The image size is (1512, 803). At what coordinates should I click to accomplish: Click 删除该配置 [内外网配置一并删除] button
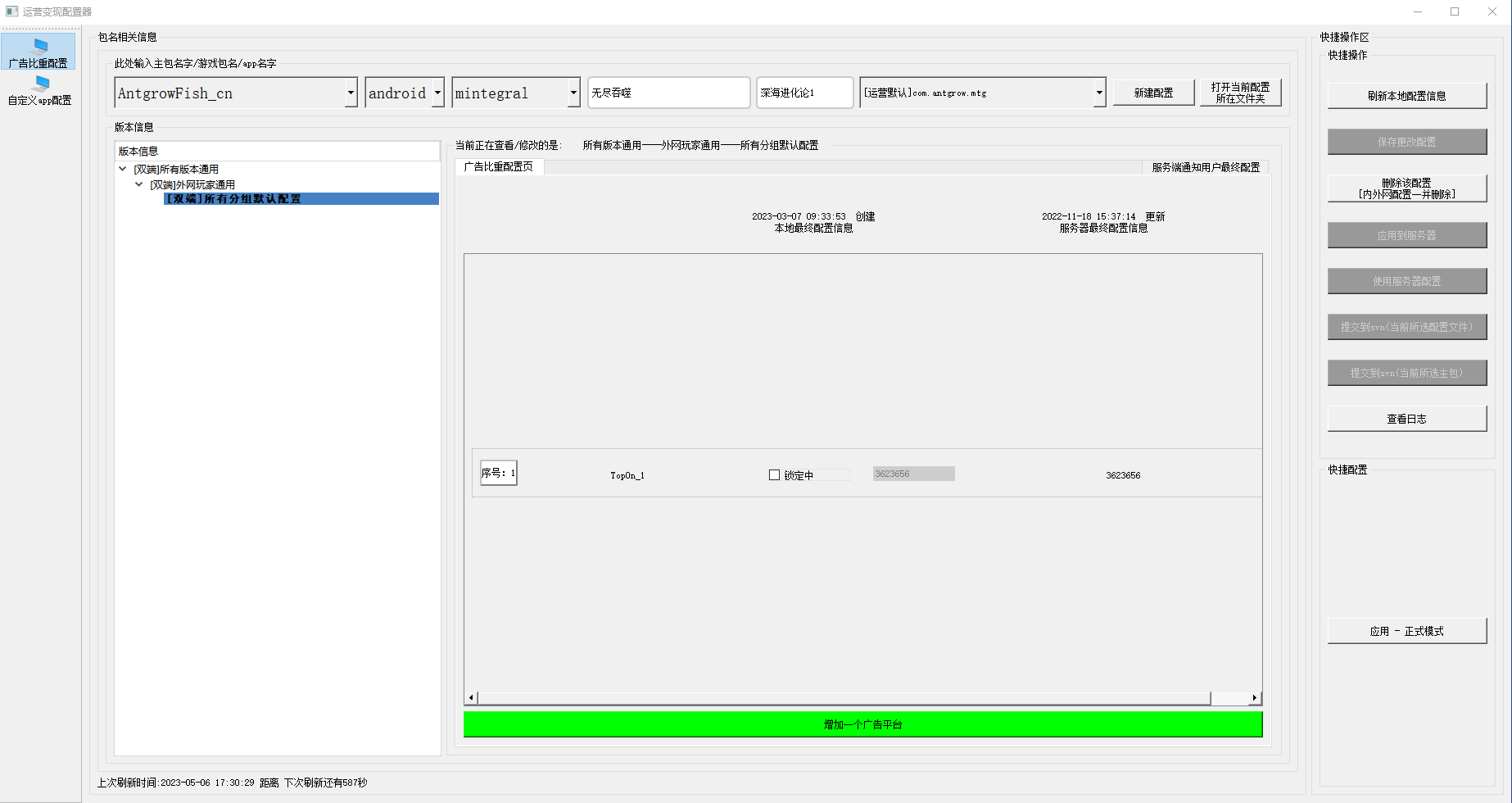point(1406,188)
